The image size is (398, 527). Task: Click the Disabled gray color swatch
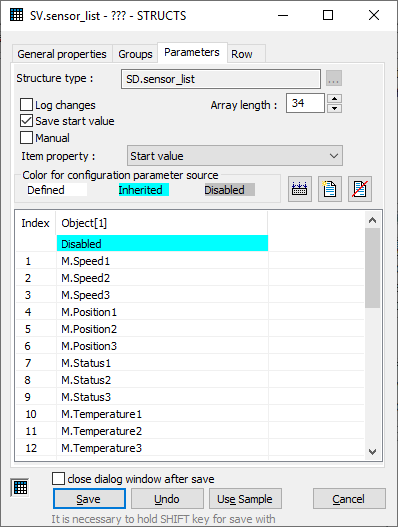tap(230, 190)
